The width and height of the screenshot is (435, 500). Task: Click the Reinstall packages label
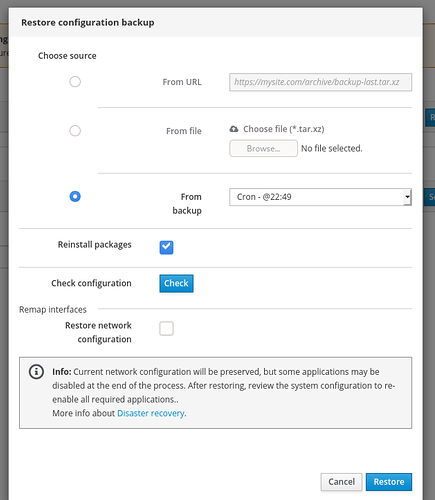pyautogui.click(x=95, y=245)
